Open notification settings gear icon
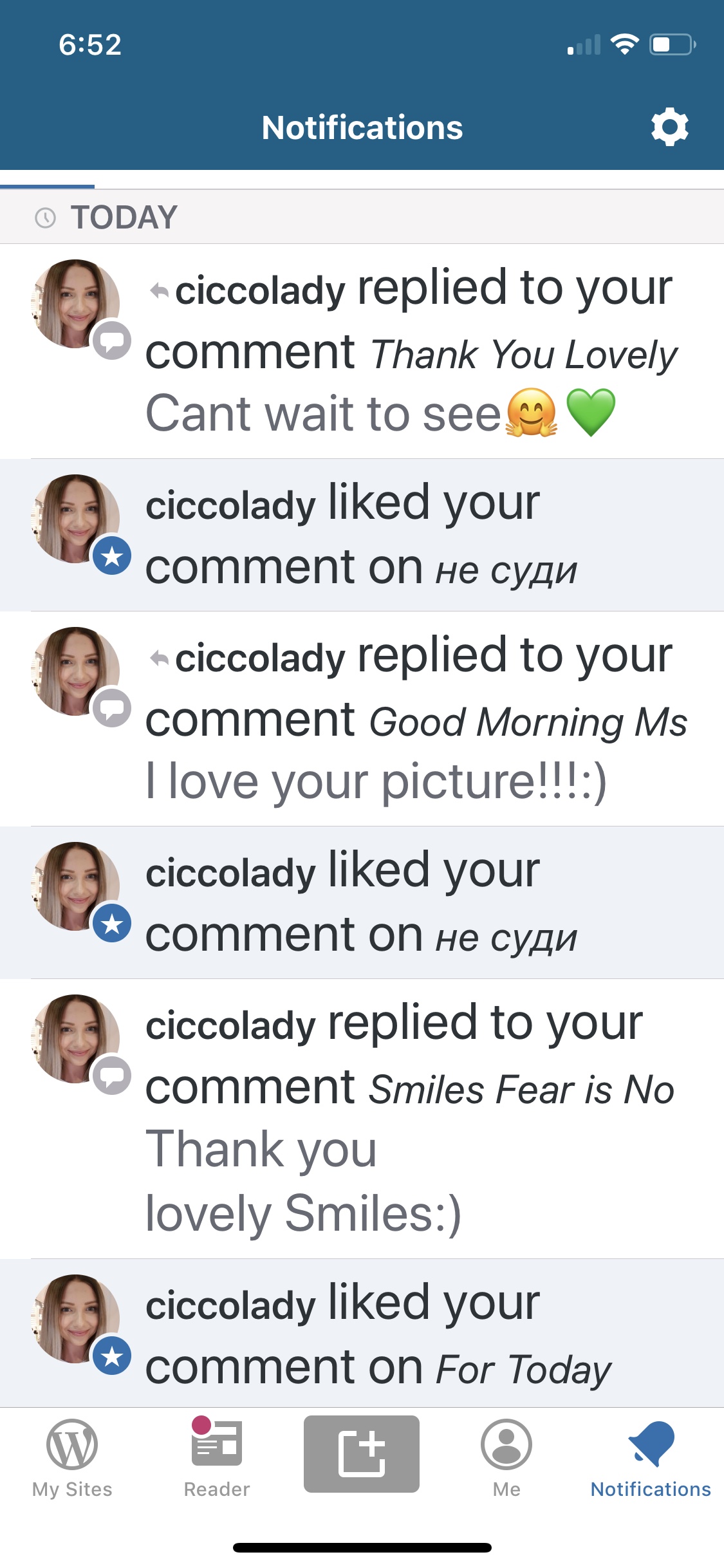The height and width of the screenshot is (1568, 724). point(669,127)
